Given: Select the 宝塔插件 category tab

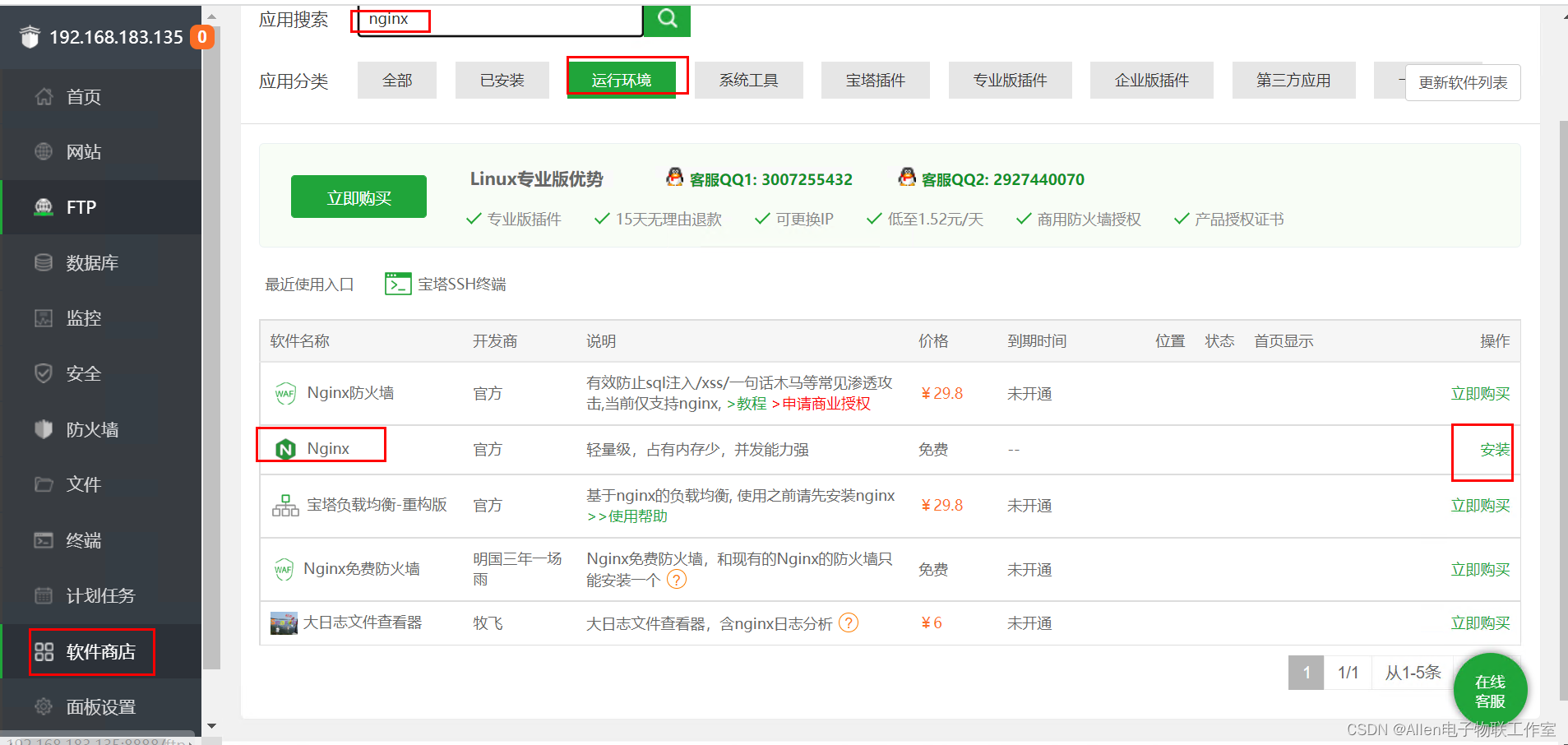Looking at the screenshot, I should click(x=876, y=80).
